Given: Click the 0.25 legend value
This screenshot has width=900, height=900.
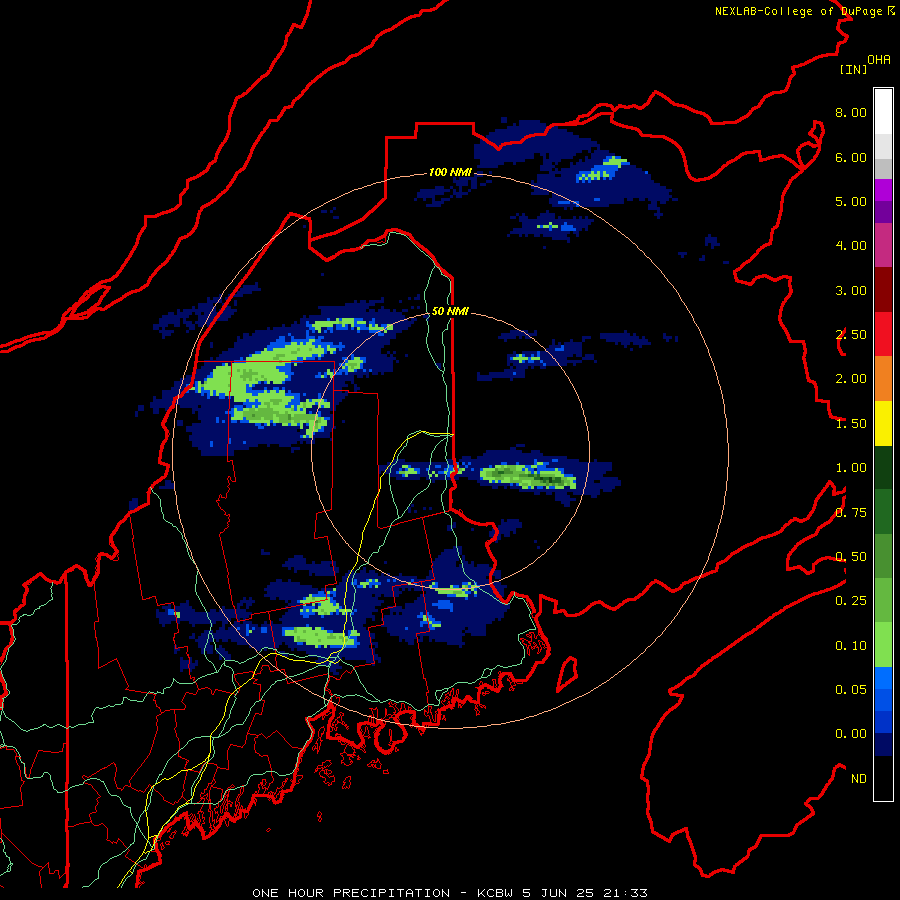Looking at the screenshot, I should pos(851,601).
